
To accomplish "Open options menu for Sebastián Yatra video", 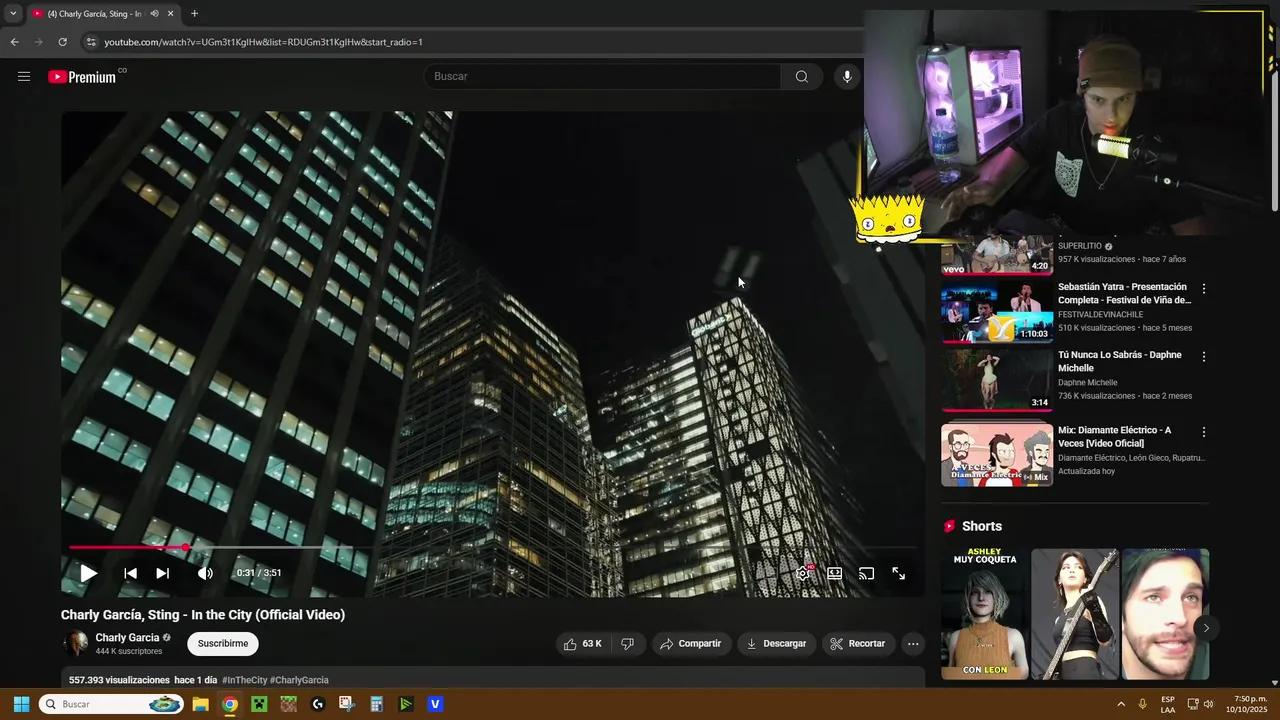I will click(x=1203, y=289).
